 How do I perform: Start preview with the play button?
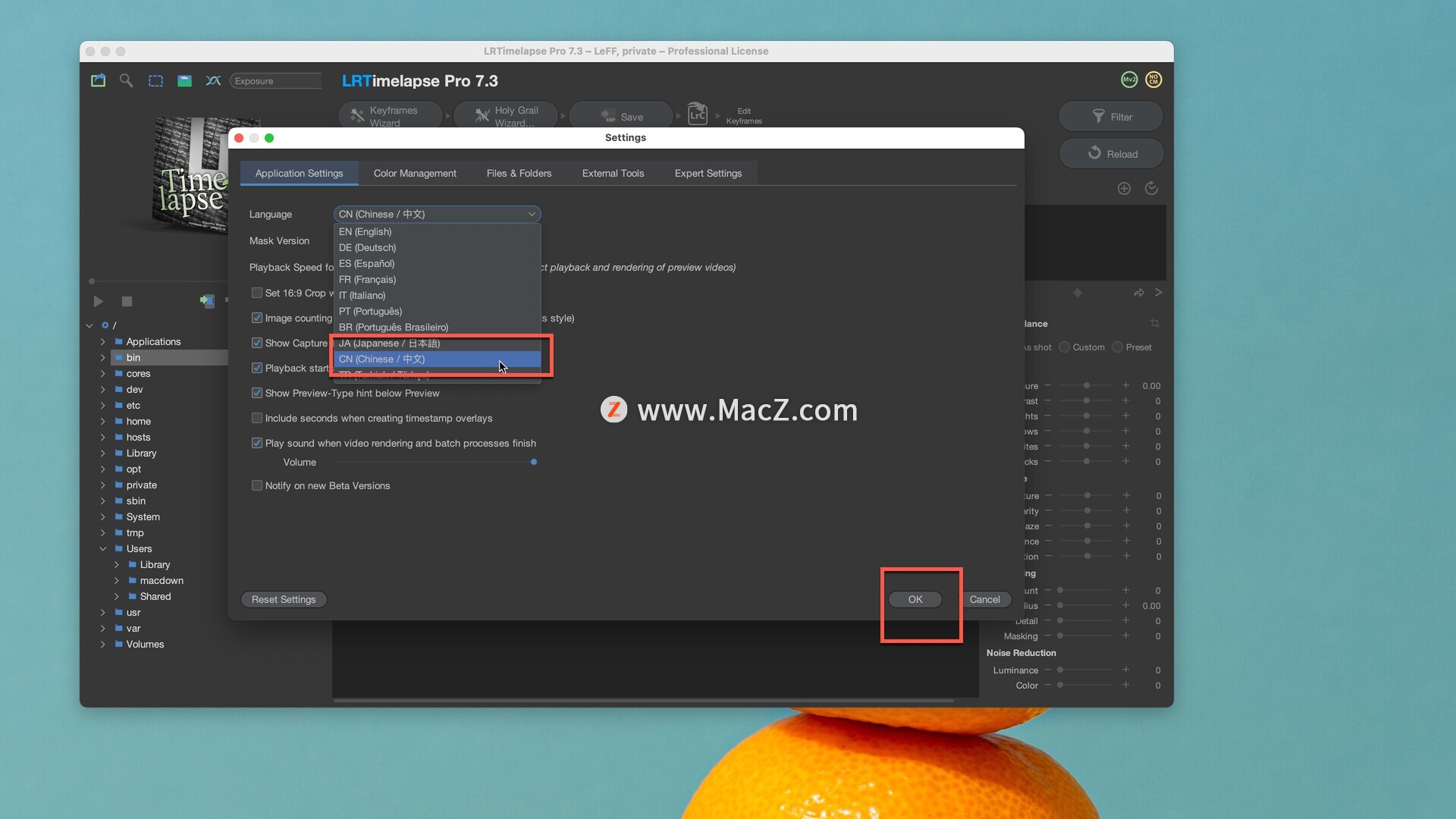pyautogui.click(x=98, y=301)
